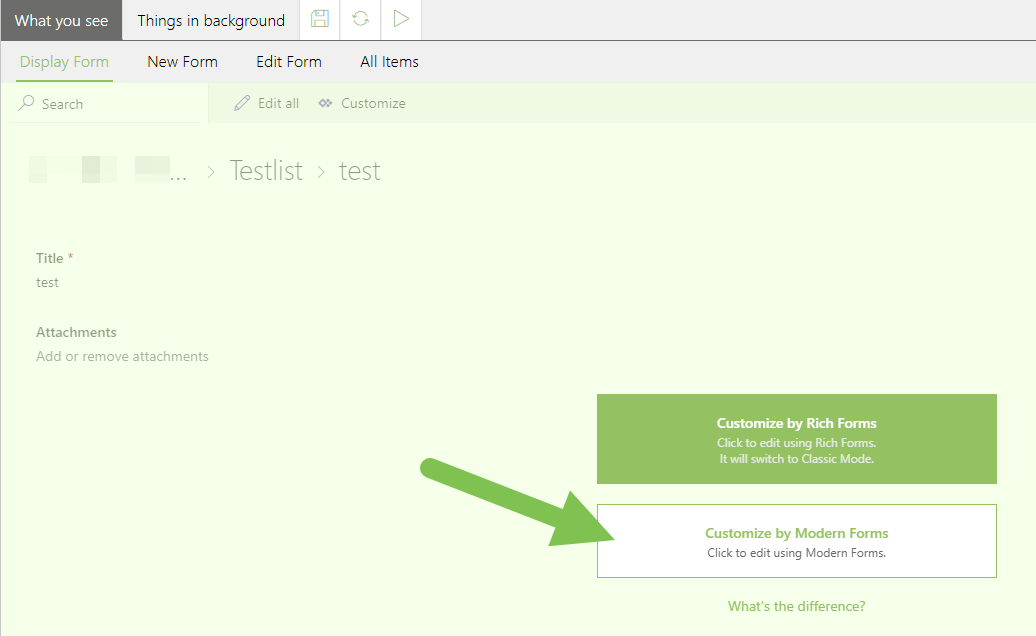Click the pencil icon beside Edit all
Viewport: 1036px width, 636px height.
click(x=241, y=103)
